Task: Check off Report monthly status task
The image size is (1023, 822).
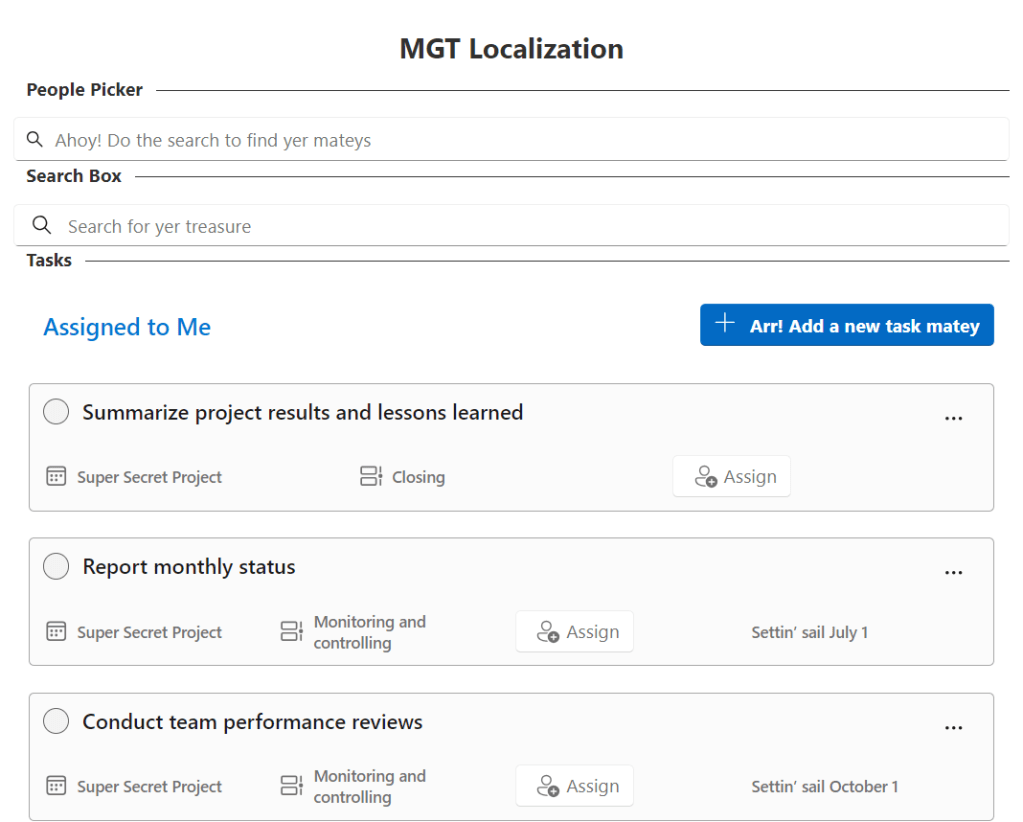Action: point(56,567)
